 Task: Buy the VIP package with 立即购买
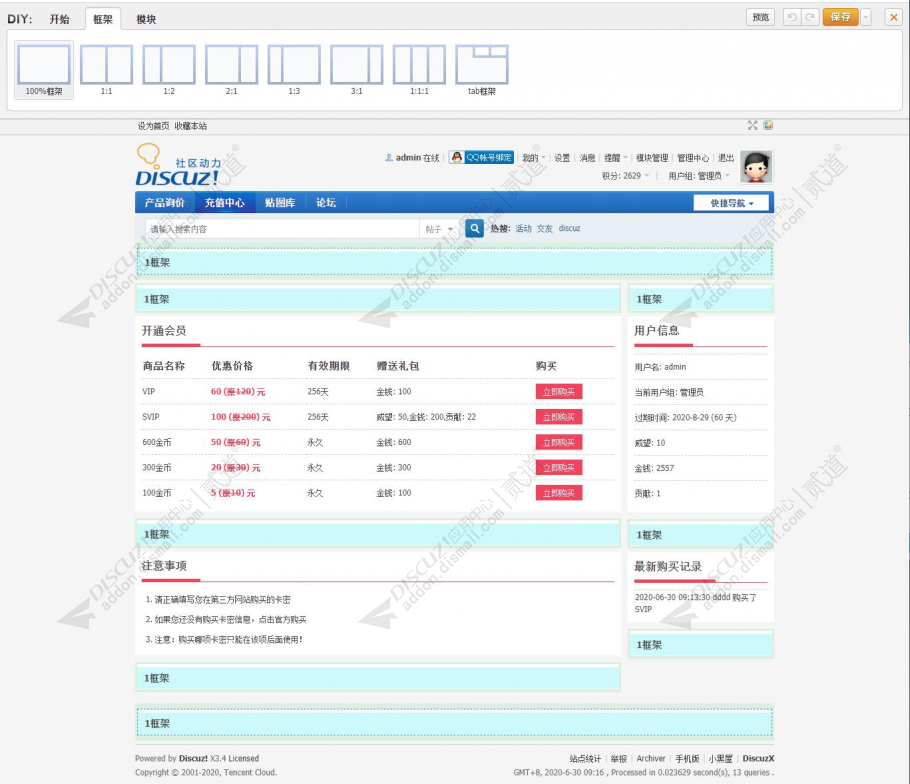click(x=559, y=392)
